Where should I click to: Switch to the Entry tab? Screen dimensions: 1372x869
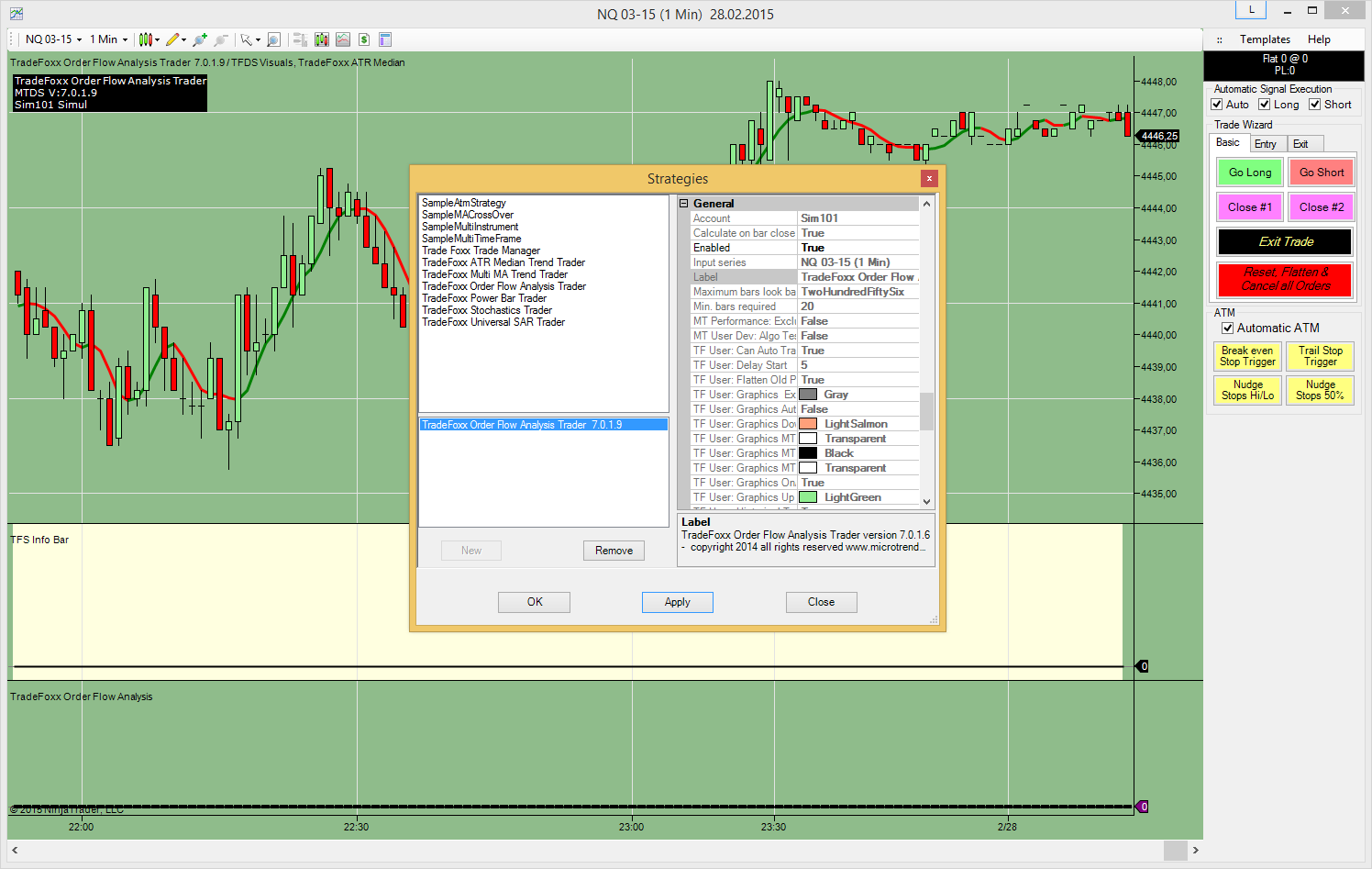coord(1266,144)
